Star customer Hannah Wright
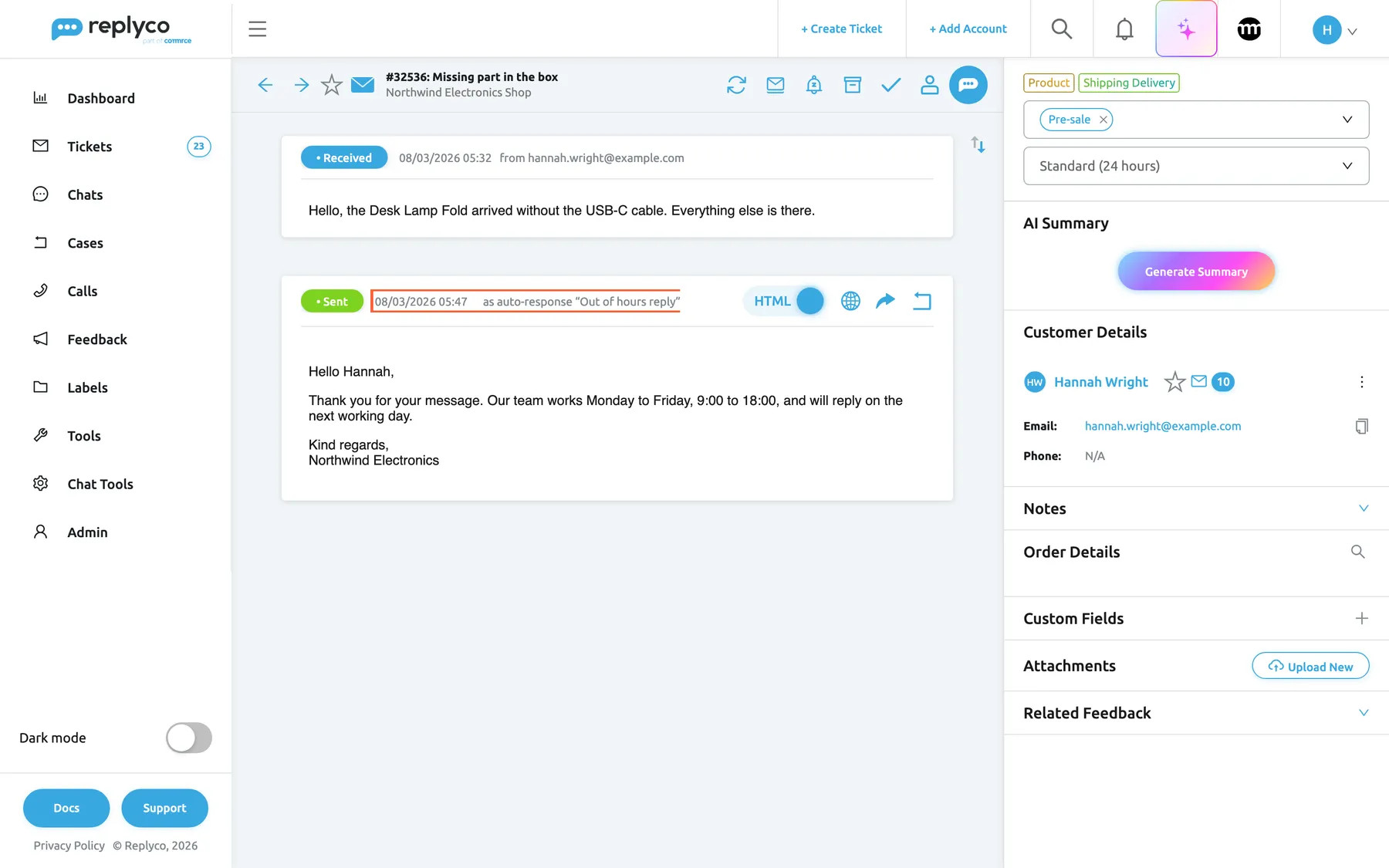Image resolution: width=1389 pixels, height=868 pixels. [1174, 382]
